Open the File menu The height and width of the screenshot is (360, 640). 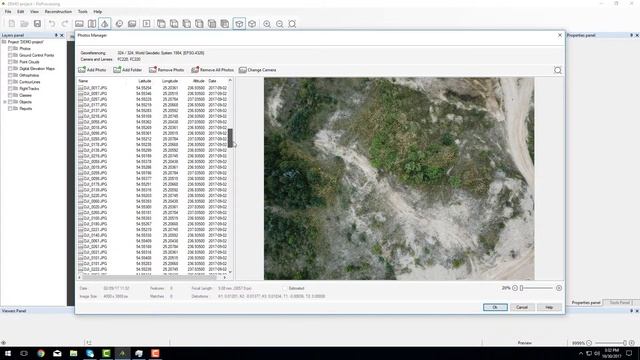(x=8, y=12)
